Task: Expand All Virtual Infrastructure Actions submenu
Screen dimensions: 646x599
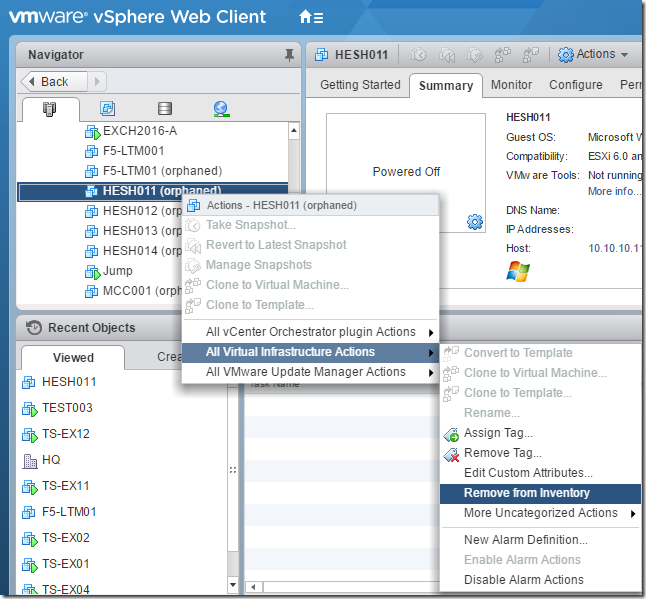Action: [311, 352]
